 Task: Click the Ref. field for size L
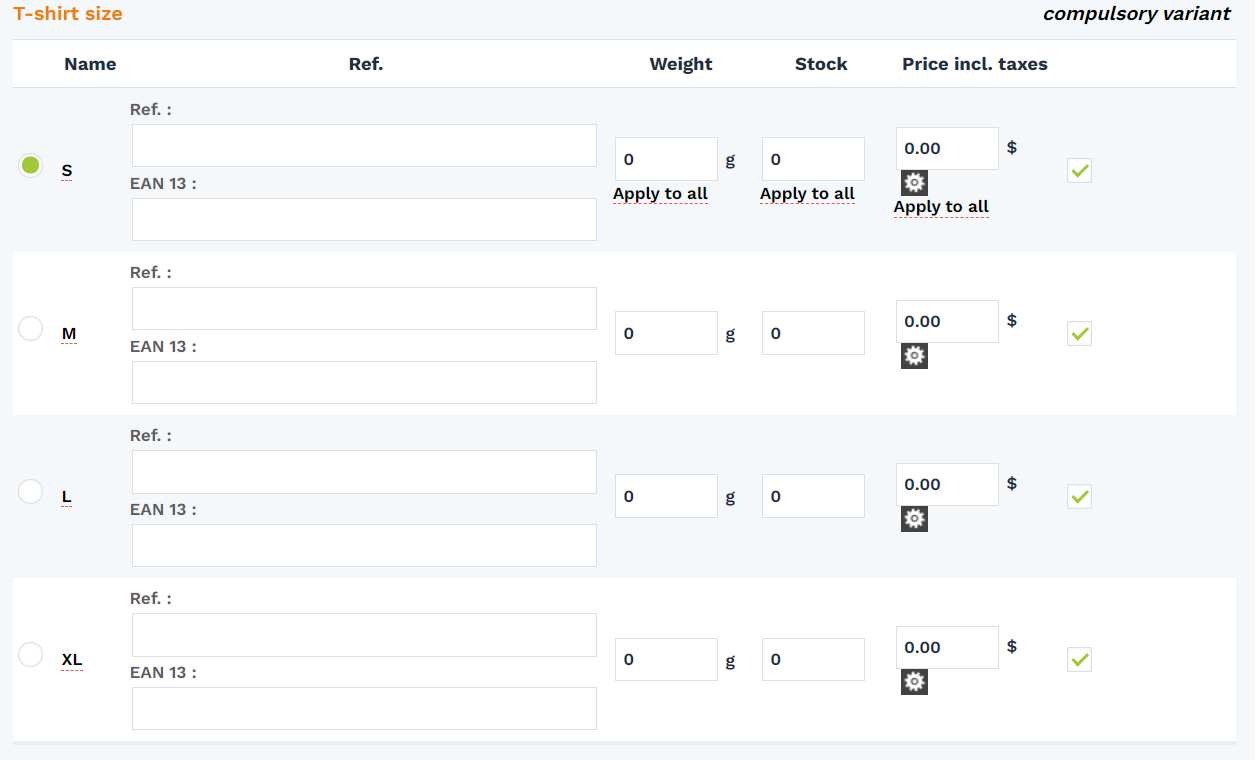[364, 472]
